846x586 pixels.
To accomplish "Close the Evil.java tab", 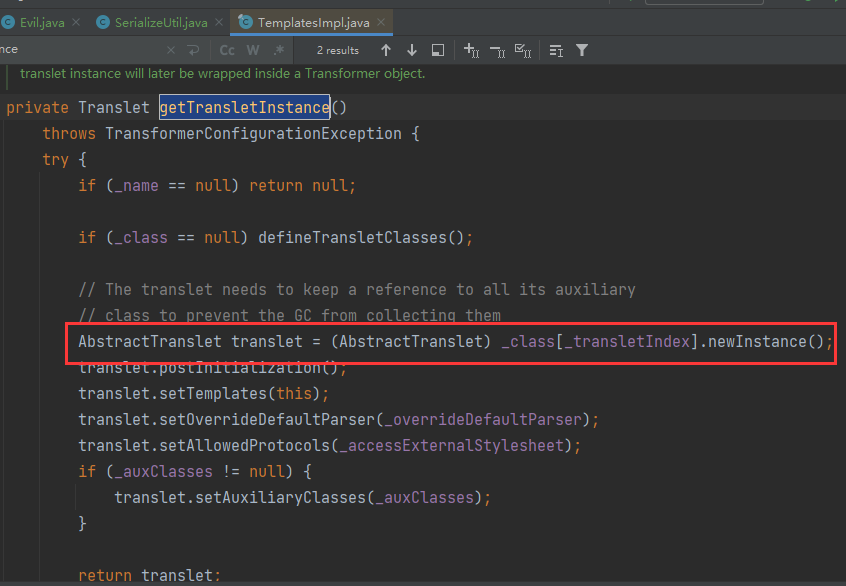I will point(76,22).
